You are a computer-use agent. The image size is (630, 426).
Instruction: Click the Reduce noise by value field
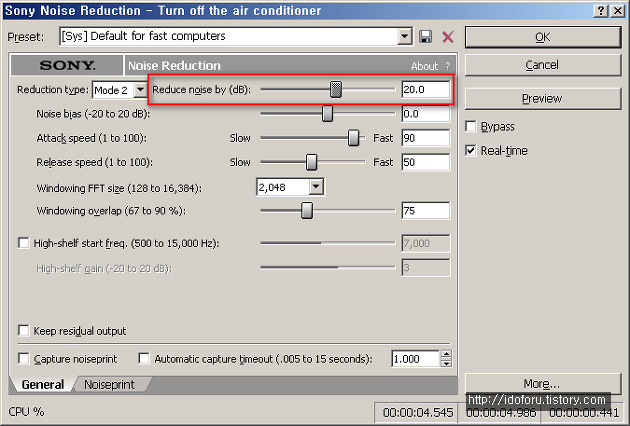(x=425, y=89)
